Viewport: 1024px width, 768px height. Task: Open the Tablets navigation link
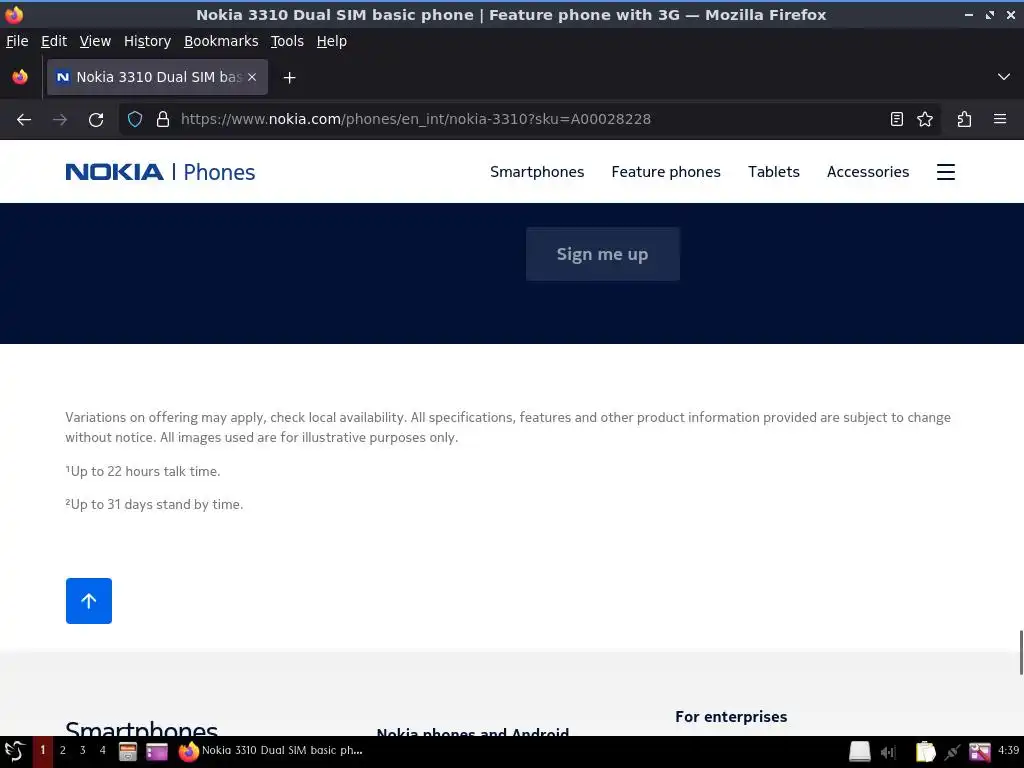[773, 172]
